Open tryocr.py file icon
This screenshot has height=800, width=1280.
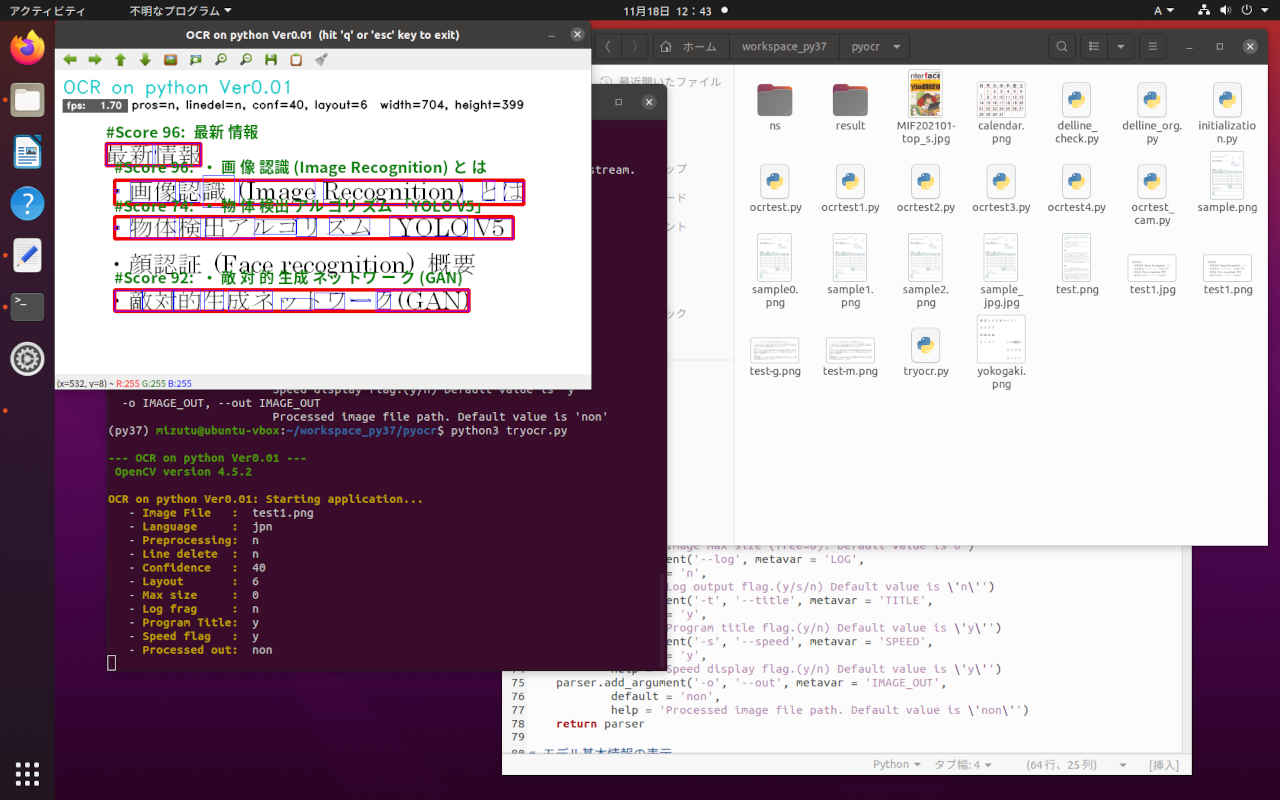click(925, 346)
